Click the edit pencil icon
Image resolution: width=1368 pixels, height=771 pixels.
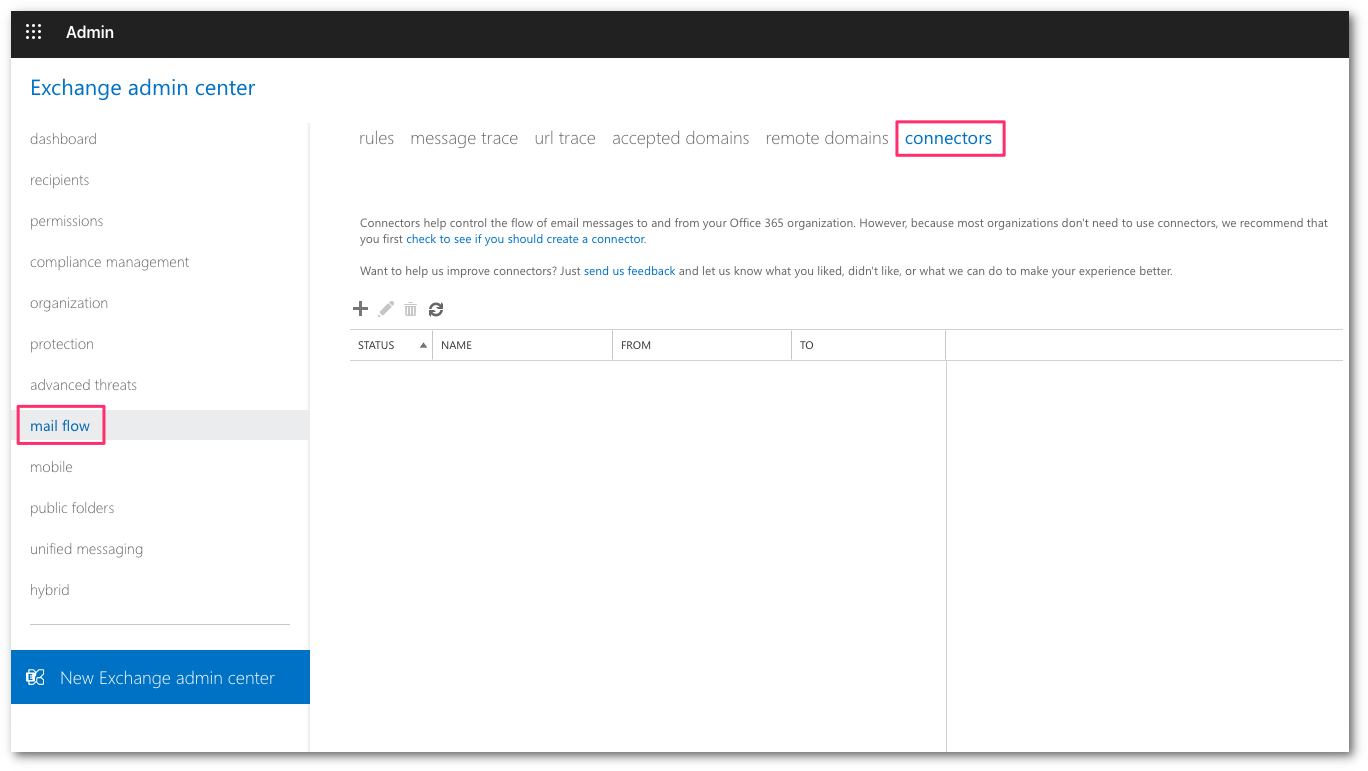coord(386,309)
